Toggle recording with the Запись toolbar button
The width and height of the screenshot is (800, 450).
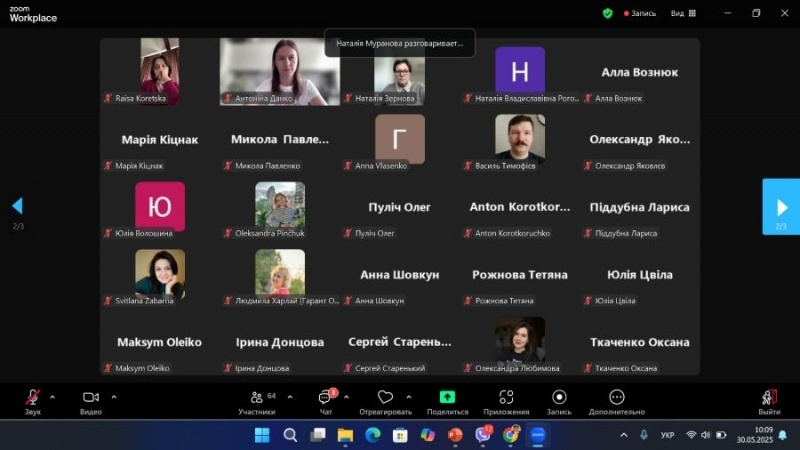tap(559, 398)
